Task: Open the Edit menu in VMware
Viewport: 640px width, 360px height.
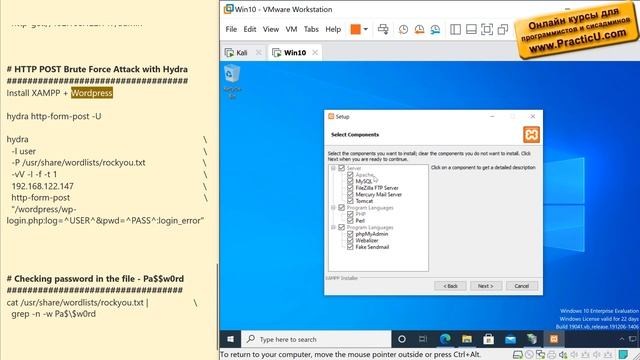Action: click(x=250, y=29)
